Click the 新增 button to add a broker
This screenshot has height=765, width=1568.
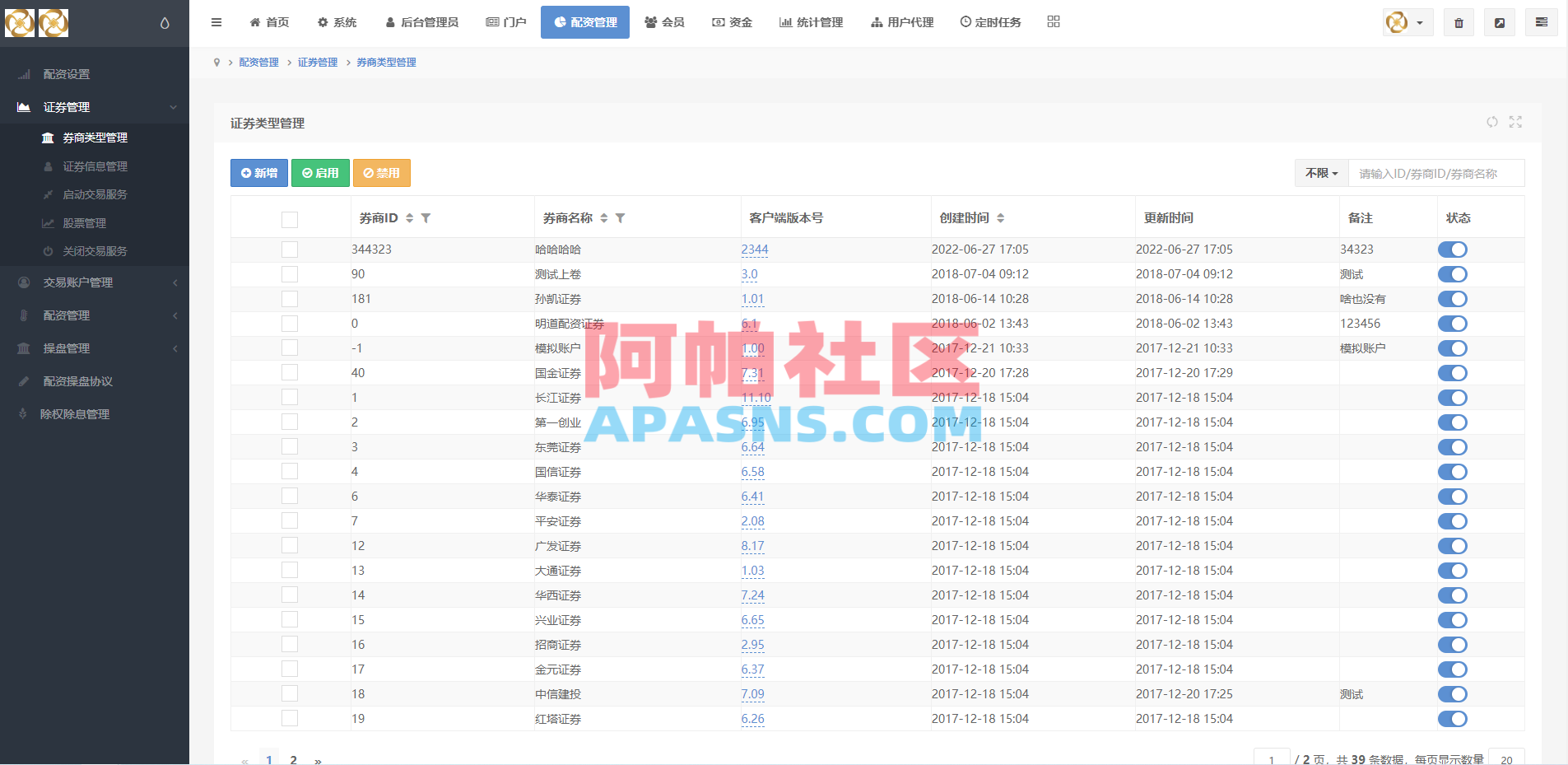click(x=258, y=173)
